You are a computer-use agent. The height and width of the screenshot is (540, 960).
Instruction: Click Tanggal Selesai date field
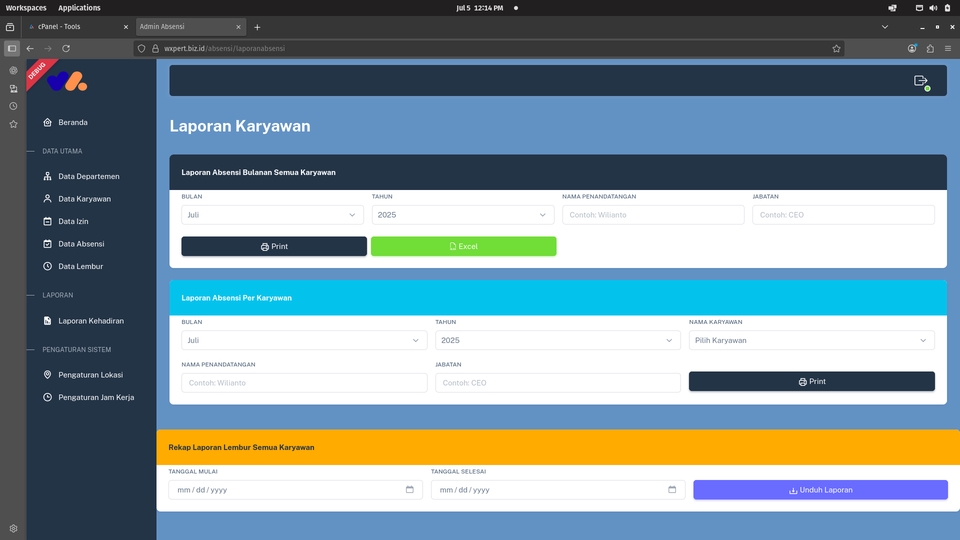pos(558,490)
